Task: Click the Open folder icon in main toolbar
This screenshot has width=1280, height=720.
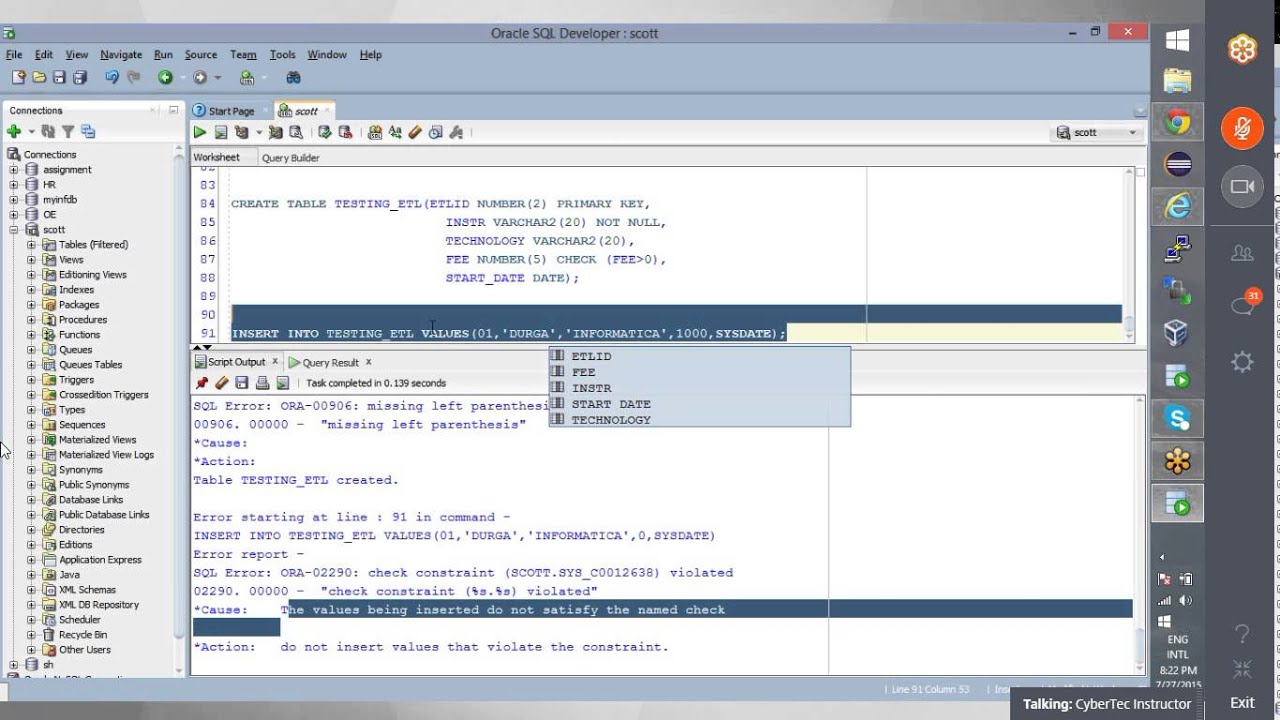Action: click(39, 77)
